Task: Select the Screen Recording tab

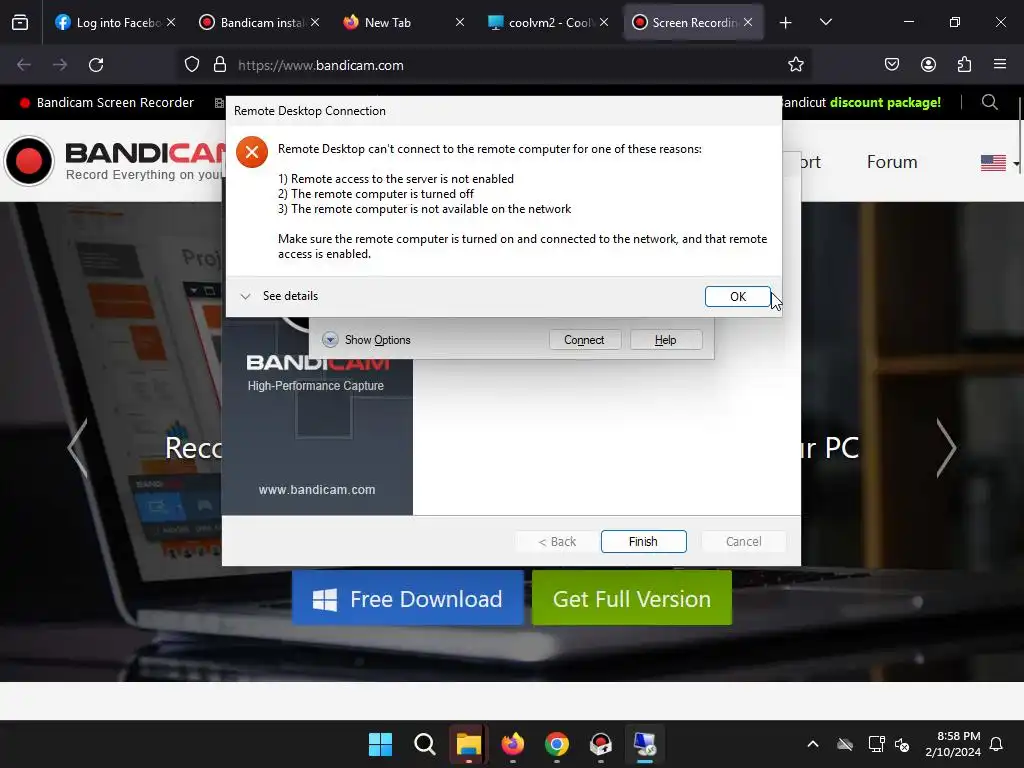Action: (x=686, y=22)
